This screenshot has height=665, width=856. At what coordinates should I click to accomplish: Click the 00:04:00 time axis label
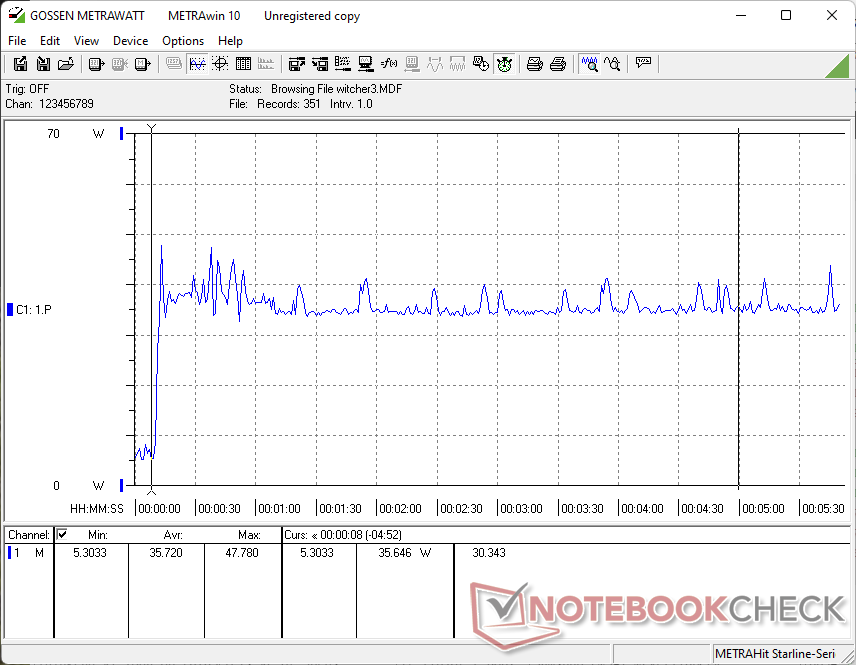(x=643, y=509)
